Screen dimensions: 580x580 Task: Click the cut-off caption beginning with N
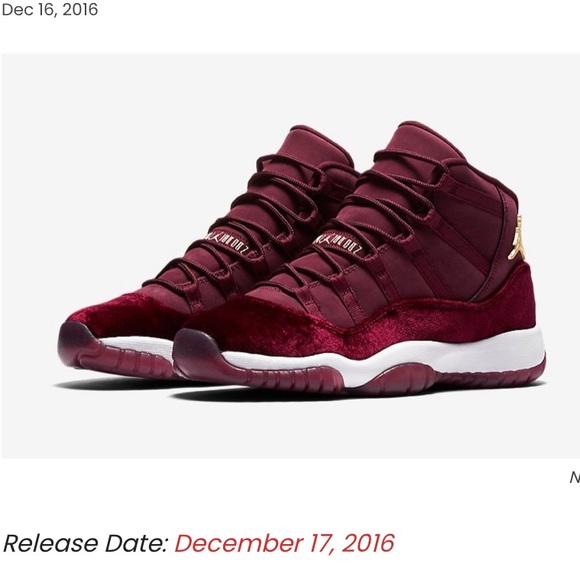(x=574, y=478)
